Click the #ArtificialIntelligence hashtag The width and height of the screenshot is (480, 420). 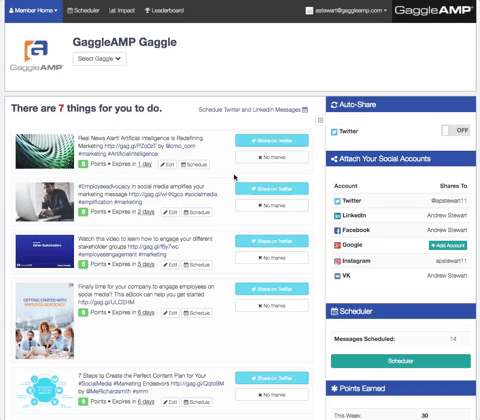coord(133,154)
